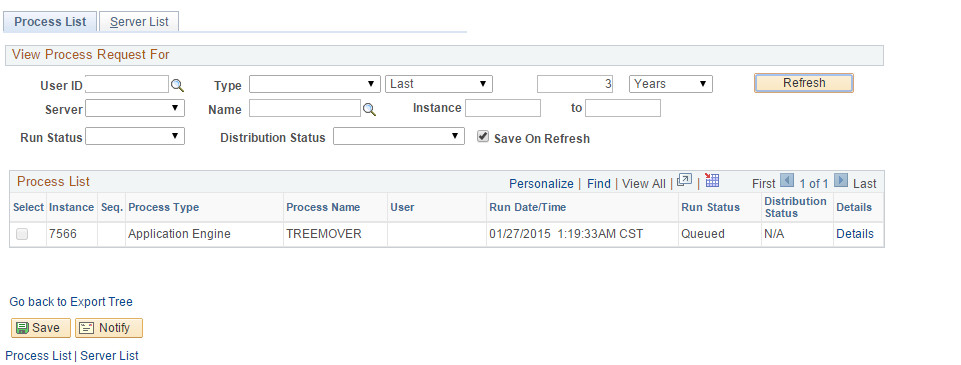The height and width of the screenshot is (365, 961).
Task: Expand the Distribution Status dropdown
Action: click(399, 136)
